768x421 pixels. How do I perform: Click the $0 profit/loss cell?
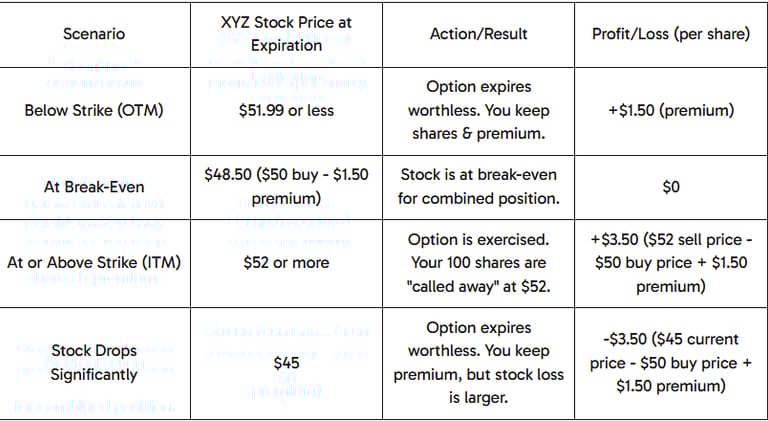pyautogui.click(x=671, y=187)
